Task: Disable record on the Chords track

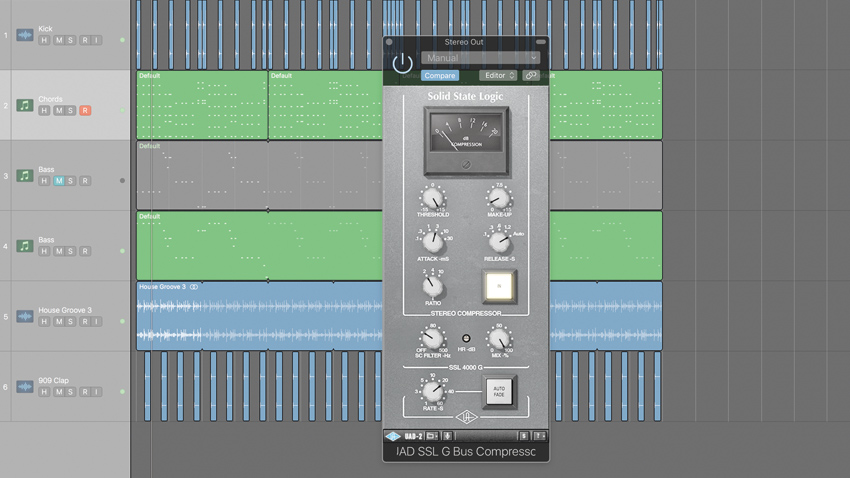Action: click(x=85, y=111)
